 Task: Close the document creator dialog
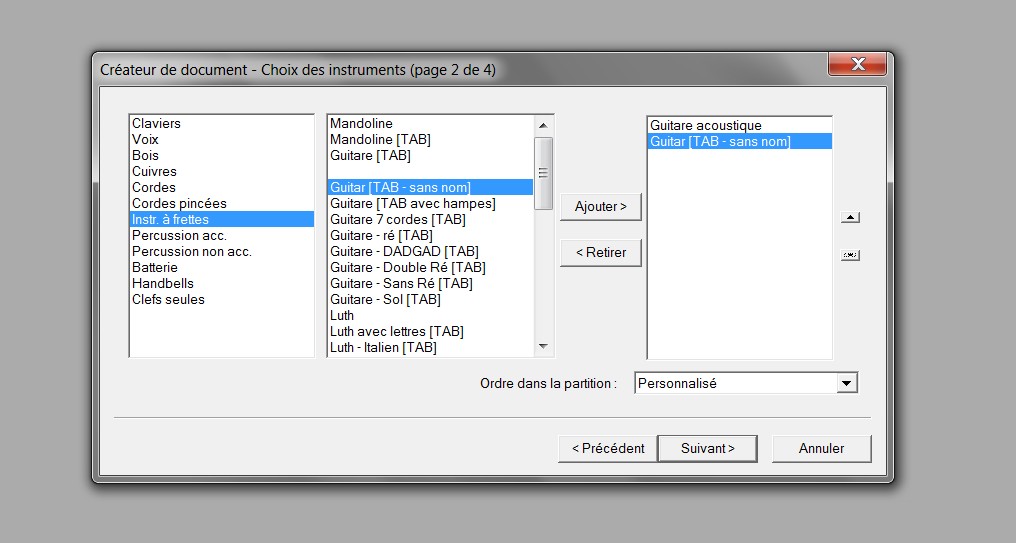(856, 65)
